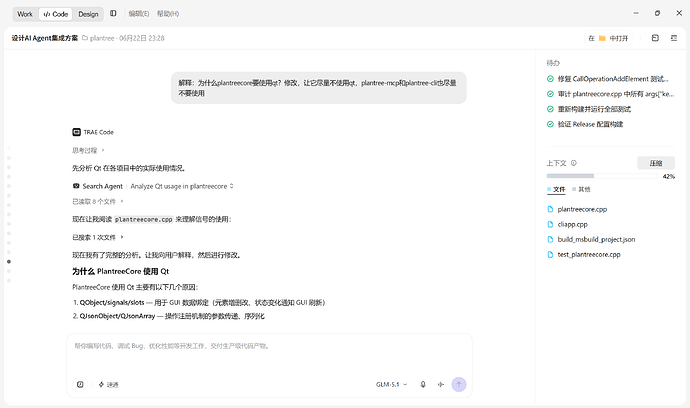This screenshot has height=408, width=690.
Task: Select todo text 验证 Release 配置构建
Action: point(590,125)
